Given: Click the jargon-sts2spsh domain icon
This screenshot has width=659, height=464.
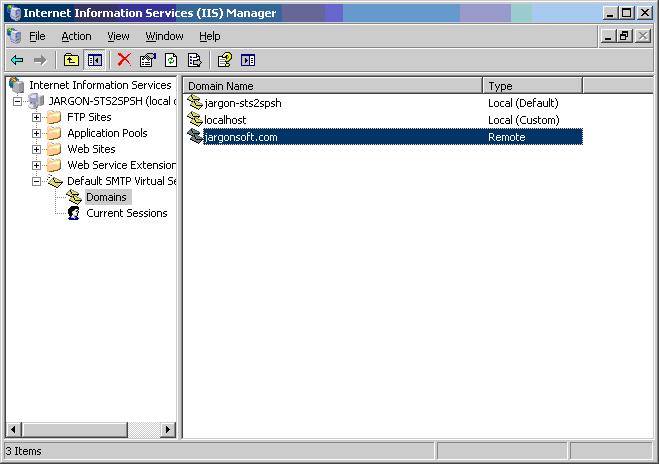Looking at the screenshot, I should tap(195, 102).
